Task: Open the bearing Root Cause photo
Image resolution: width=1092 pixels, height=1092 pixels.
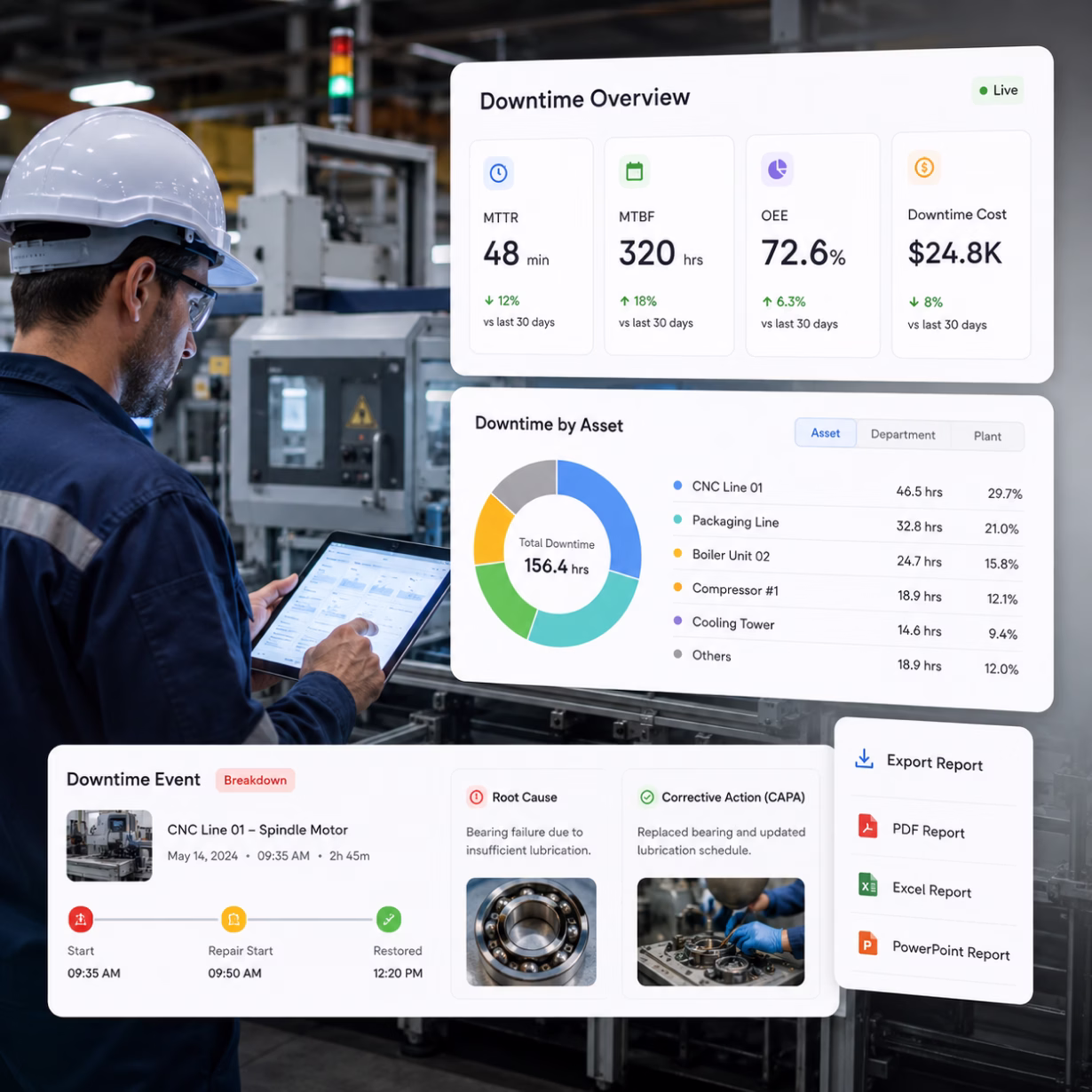Action: point(531,931)
